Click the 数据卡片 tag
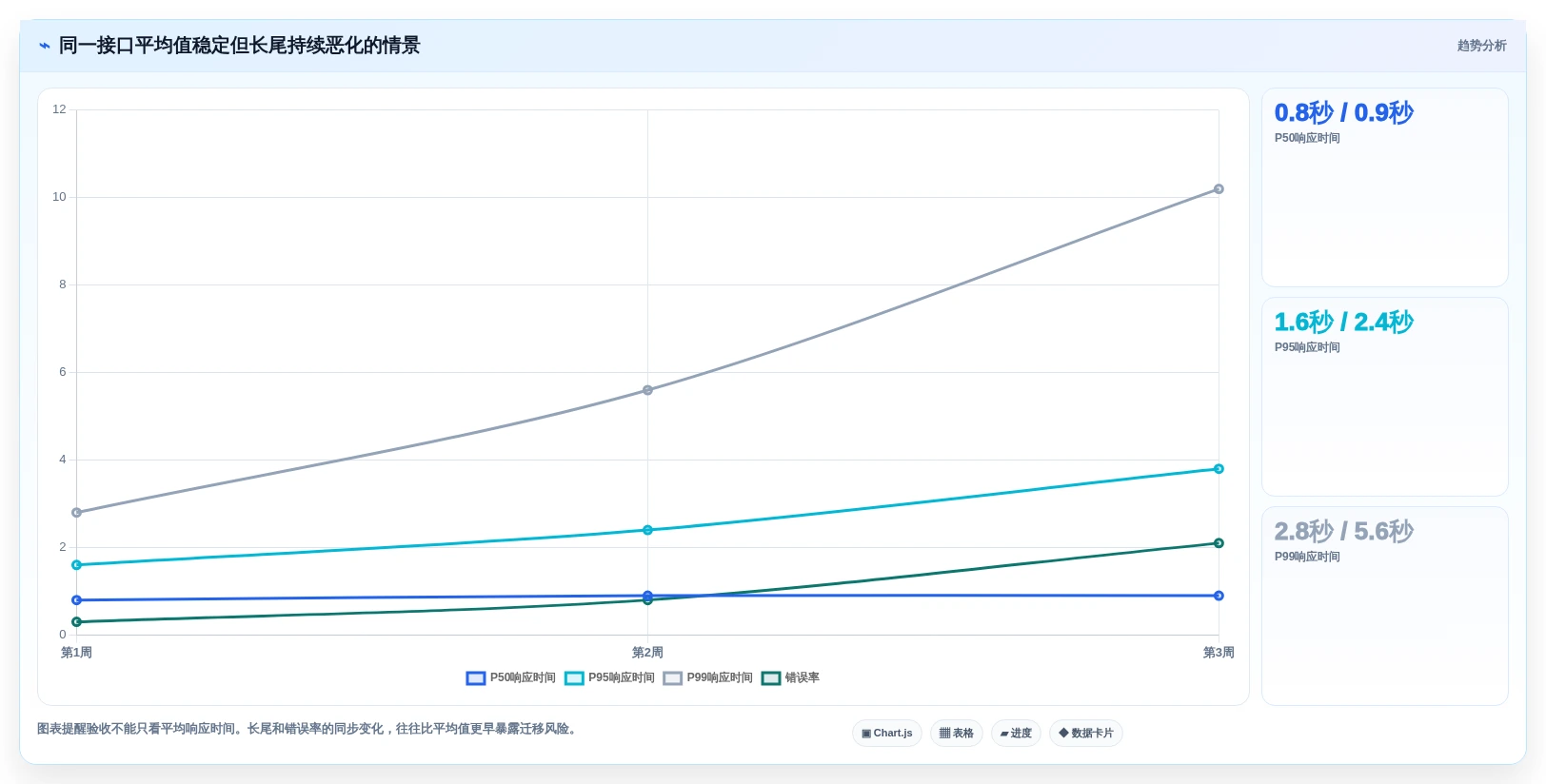Viewport: 1546px width, 784px height. point(1085,733)
